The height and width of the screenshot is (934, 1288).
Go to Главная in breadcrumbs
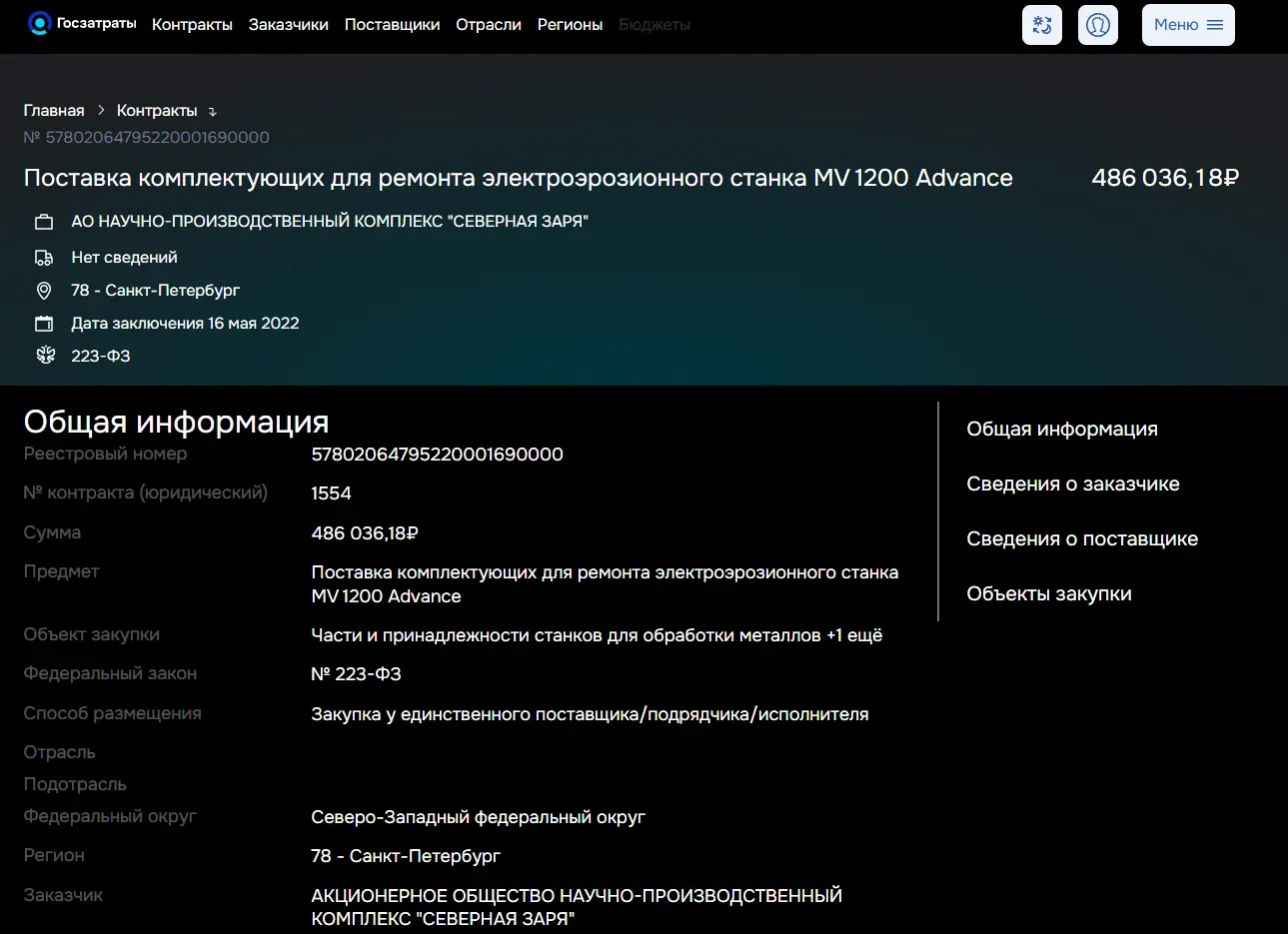click(x=54, y=111)
